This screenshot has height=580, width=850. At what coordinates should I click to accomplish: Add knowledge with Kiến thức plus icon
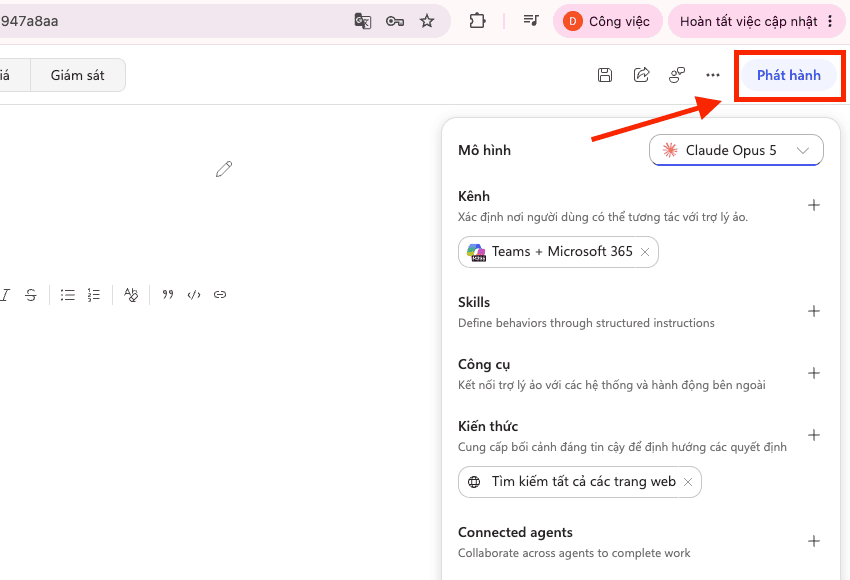(814, 435)
